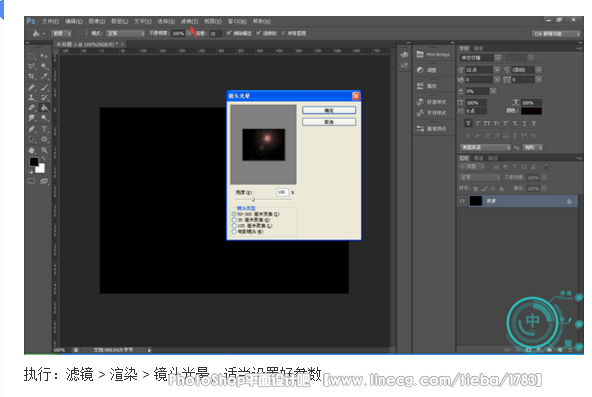Select the Lasso tool
The image size is (592, 397).
[32, 66]
